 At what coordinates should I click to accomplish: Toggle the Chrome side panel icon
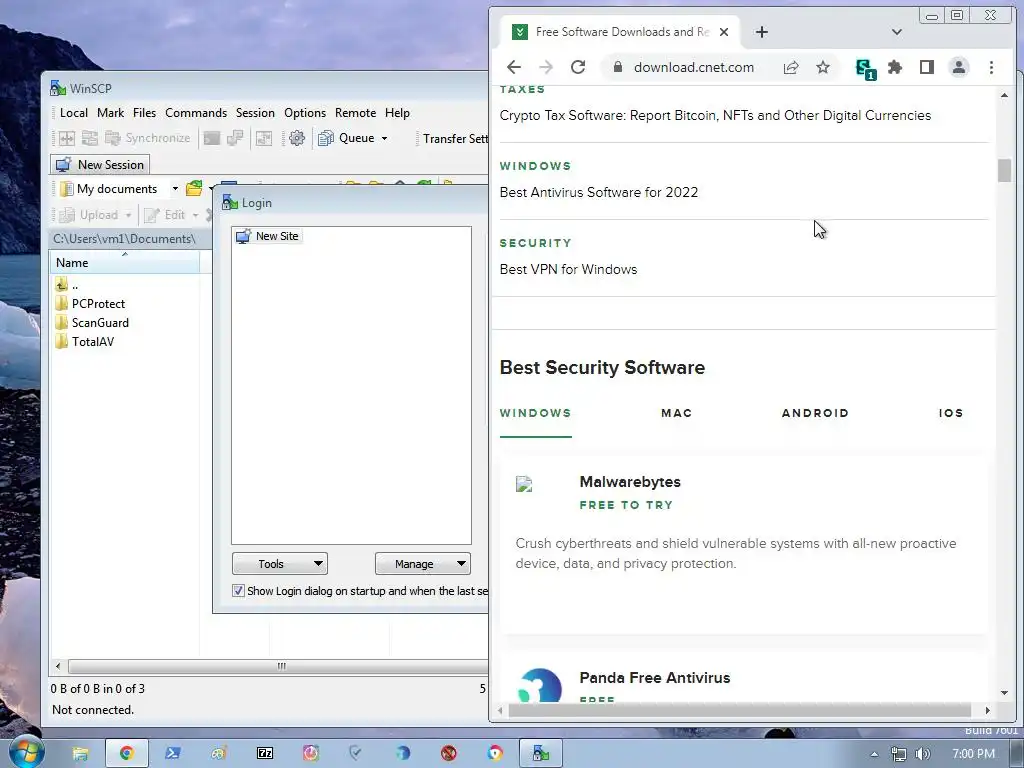[x=926, y=67]
